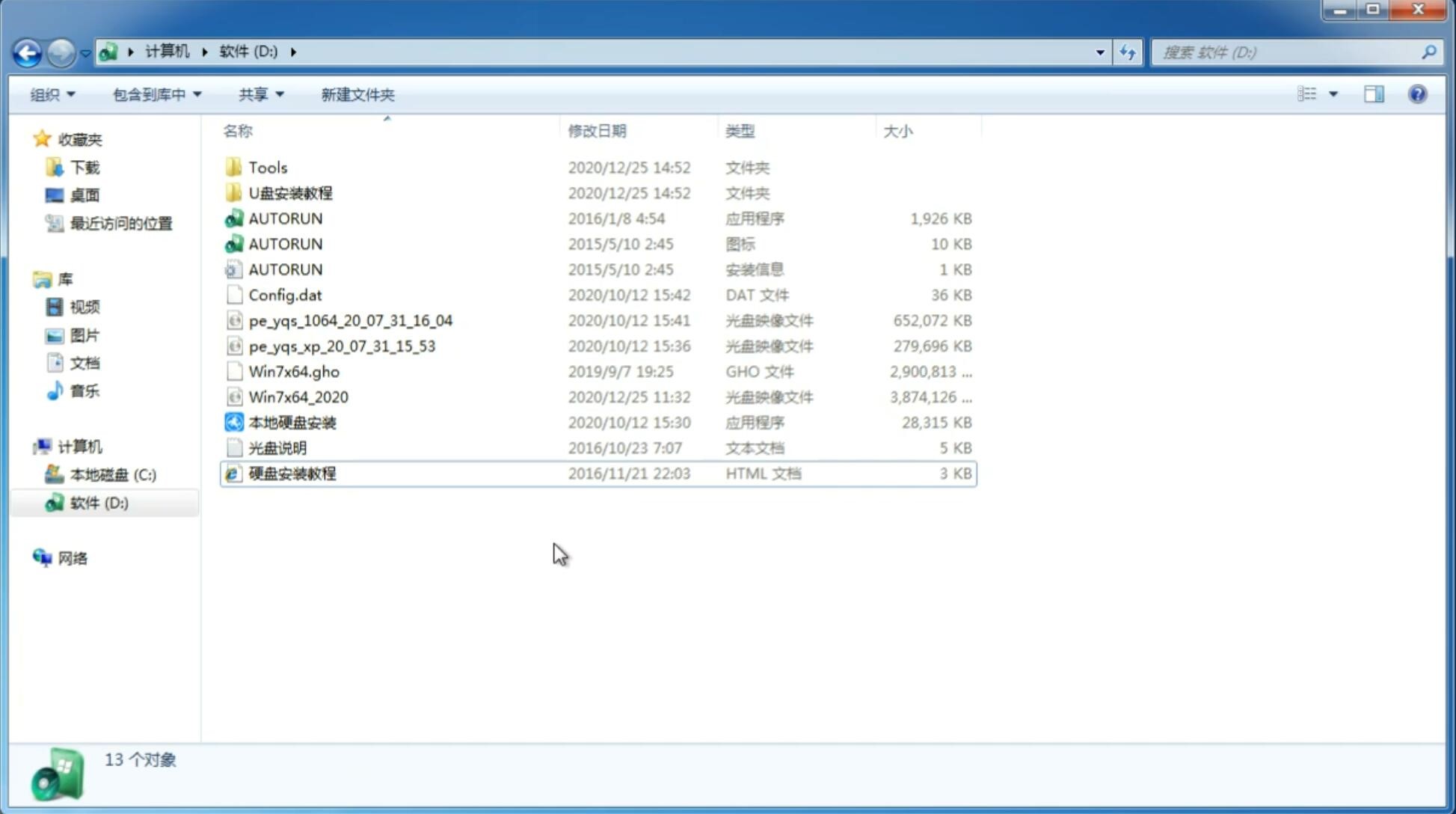Open pe_yqs_1064 disc image file

click(350, 320)
